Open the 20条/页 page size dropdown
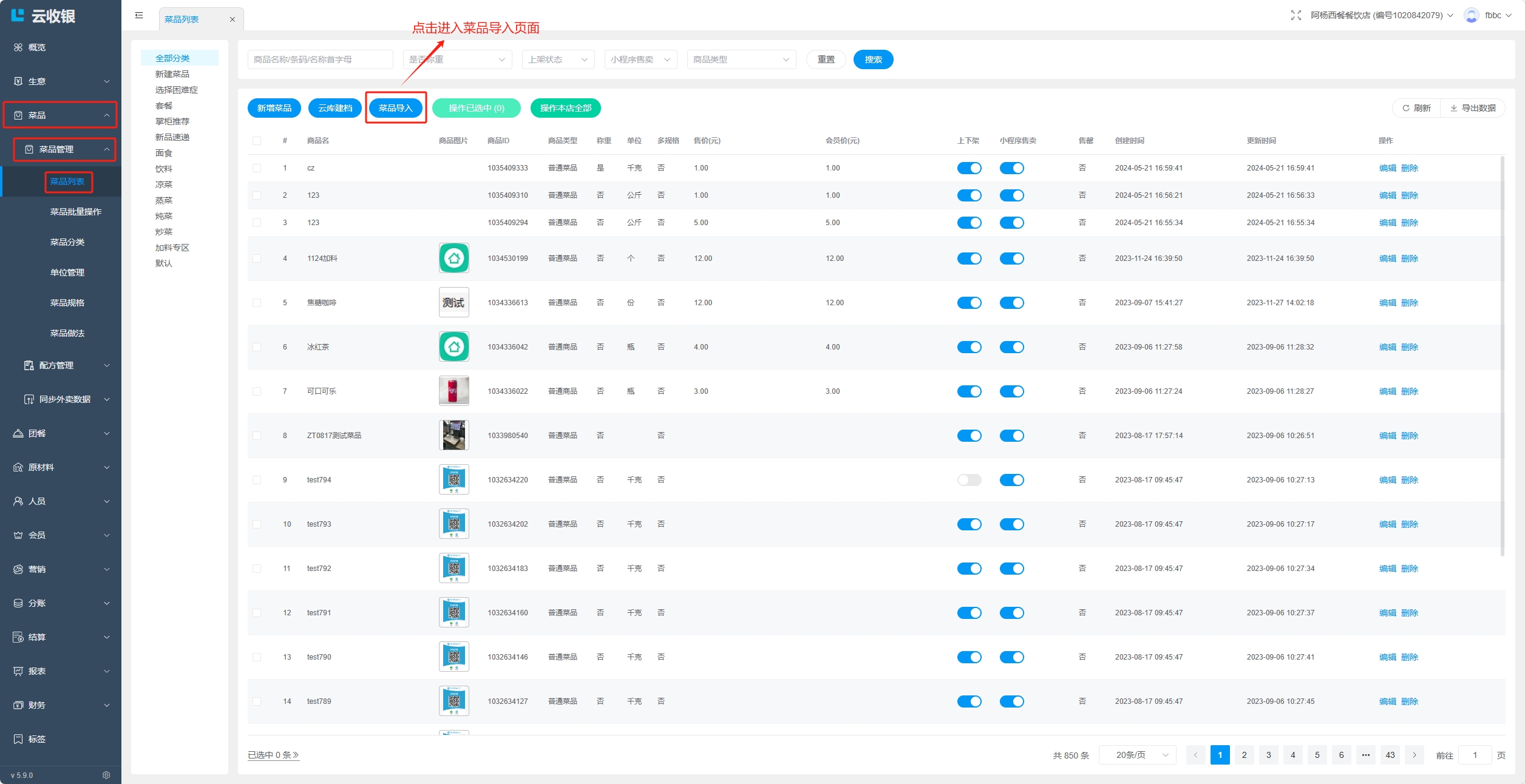The height and width of the screenshot is (784, 1525). pos(1137,755)
